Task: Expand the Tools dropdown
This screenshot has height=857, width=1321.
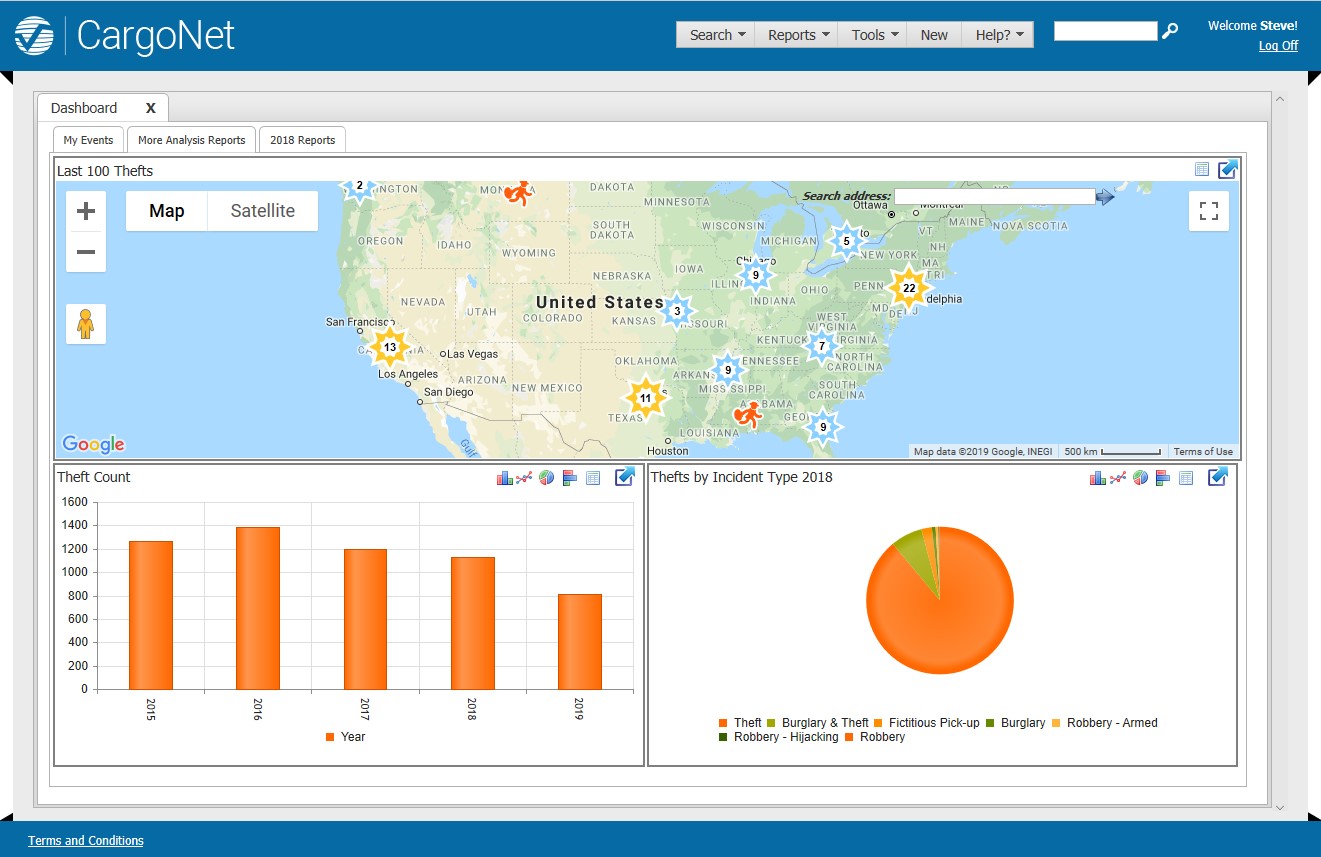Action: pos(875,35)
